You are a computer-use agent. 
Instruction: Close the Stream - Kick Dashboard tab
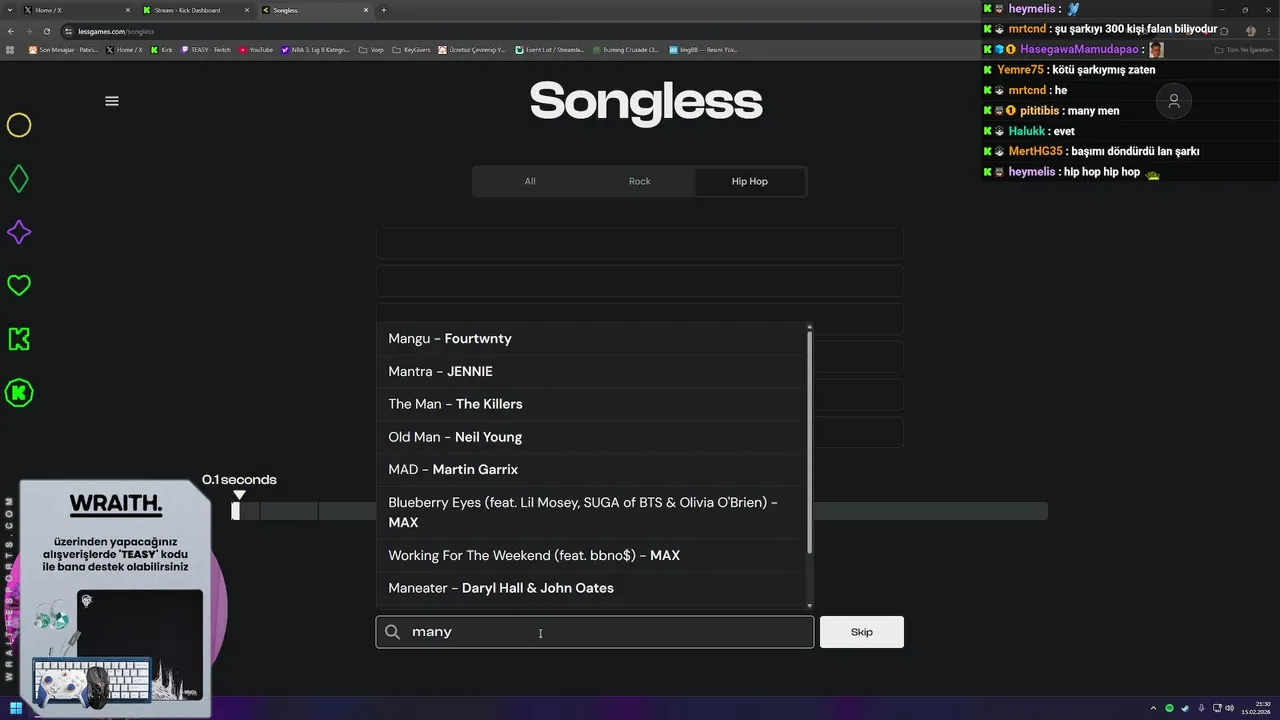(247, 10)
